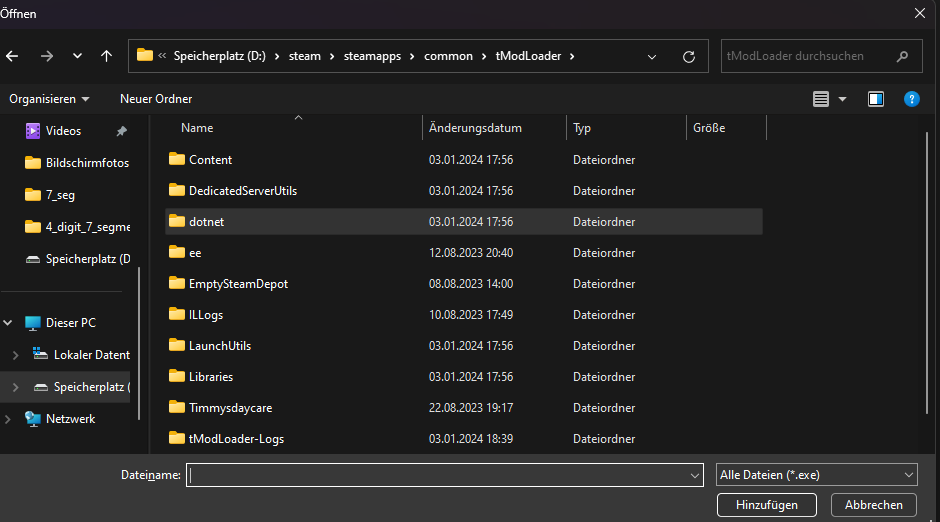940x522 pixels.
Task: Open the help question mark
Action: (x=911, y=99)
